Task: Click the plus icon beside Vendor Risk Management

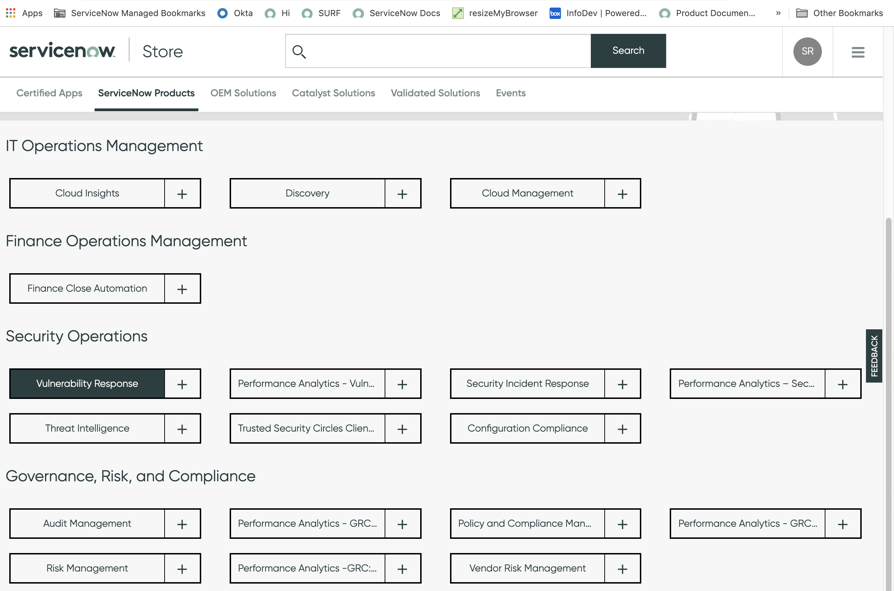Action: coord(623,569)
